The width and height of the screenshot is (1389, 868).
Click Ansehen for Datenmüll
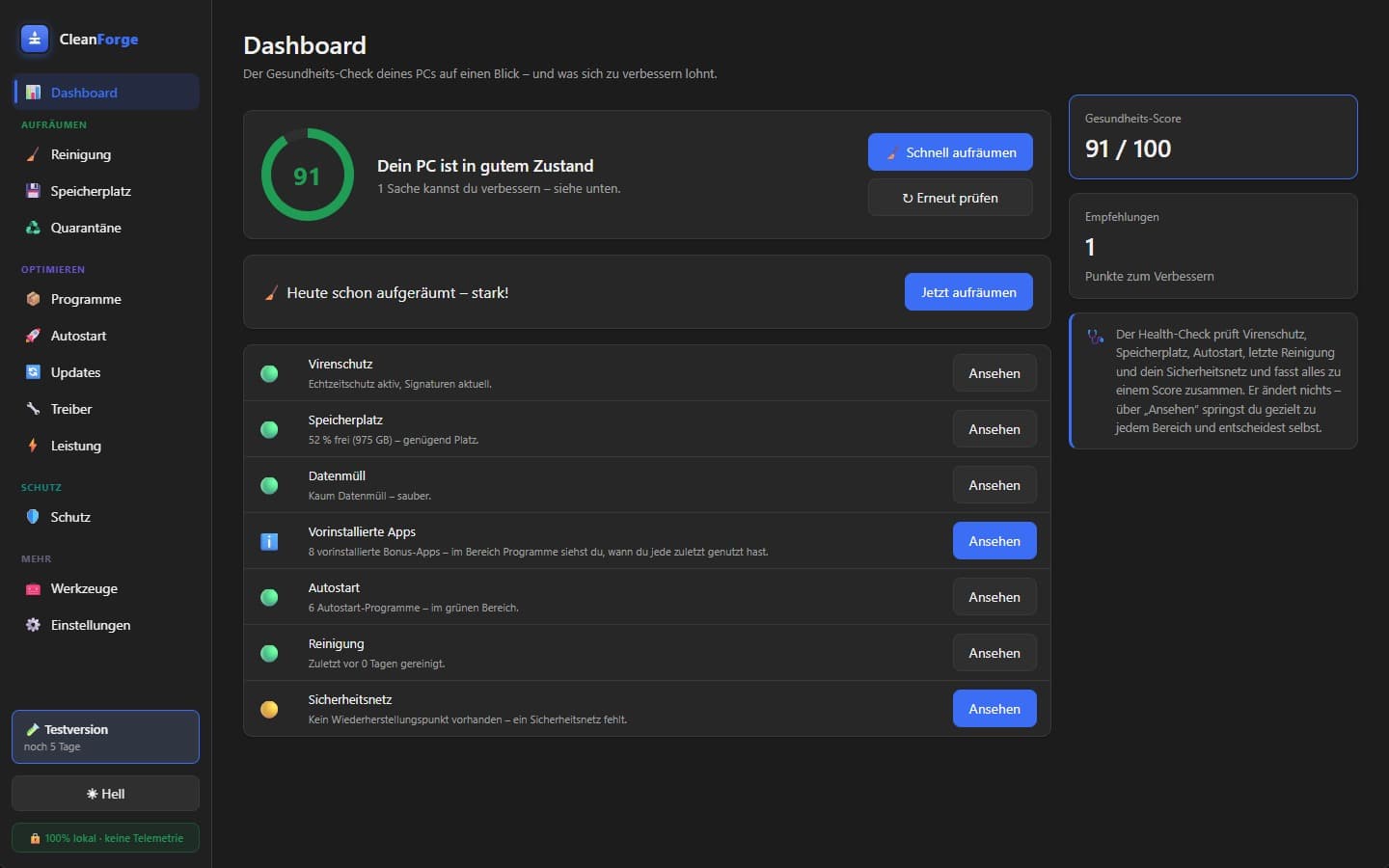click(x=994, y=485)
